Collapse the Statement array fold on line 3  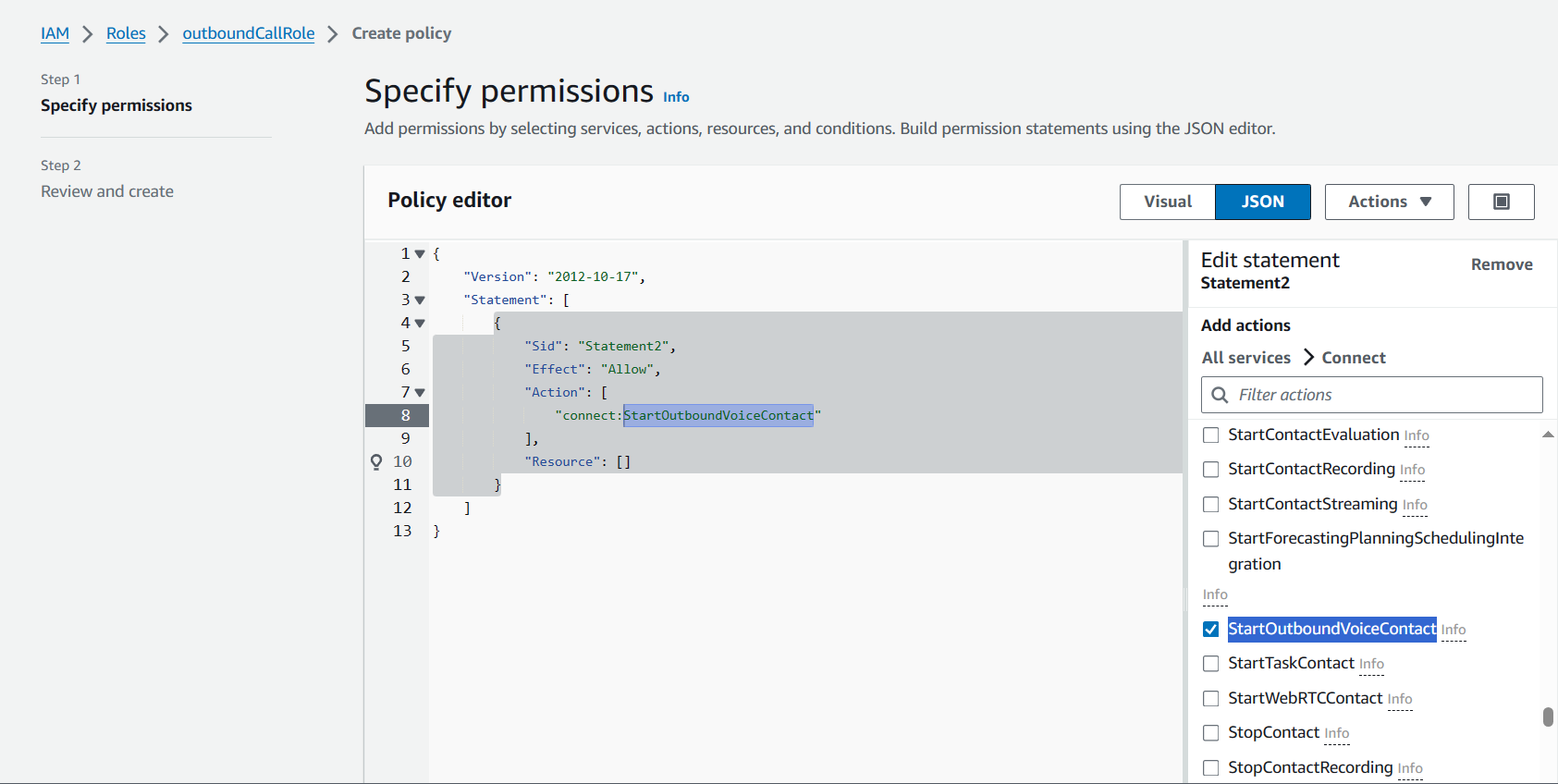420,300
